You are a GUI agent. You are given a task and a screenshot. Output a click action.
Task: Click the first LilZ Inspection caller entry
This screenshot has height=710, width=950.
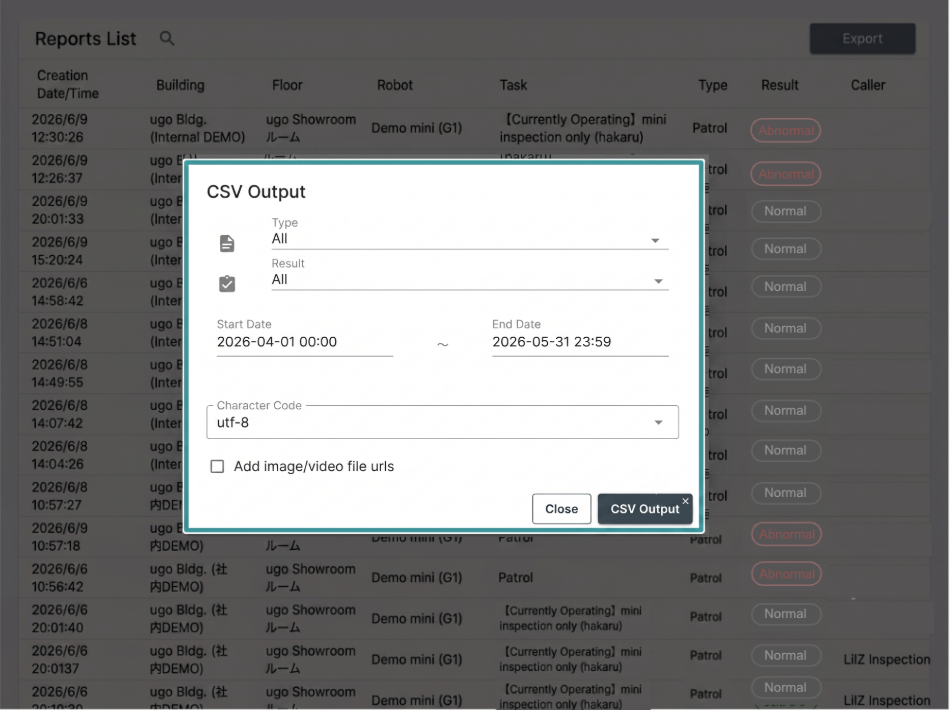click(x=886, y=659)
